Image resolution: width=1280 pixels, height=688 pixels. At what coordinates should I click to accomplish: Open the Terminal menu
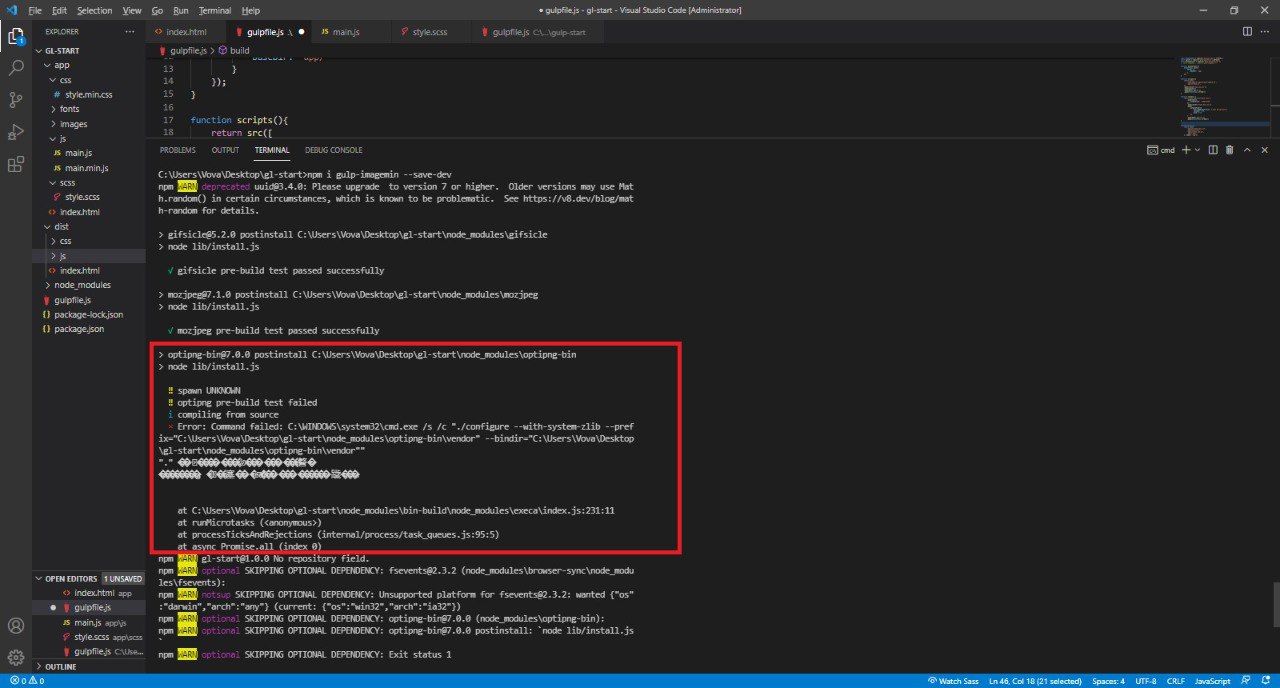coord(215,10)
